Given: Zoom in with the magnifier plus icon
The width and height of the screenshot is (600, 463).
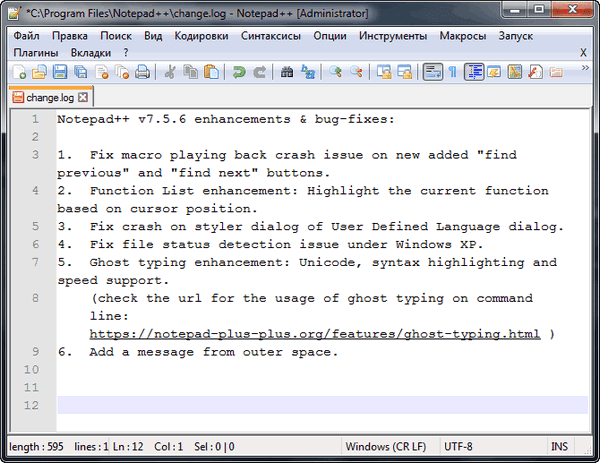Looking at the screenshot, I should [336, 72].
